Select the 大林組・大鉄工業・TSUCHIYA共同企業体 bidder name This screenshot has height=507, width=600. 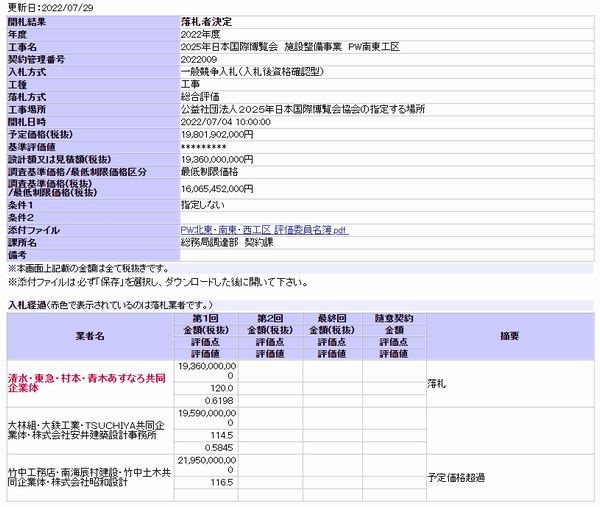point(86,430)
